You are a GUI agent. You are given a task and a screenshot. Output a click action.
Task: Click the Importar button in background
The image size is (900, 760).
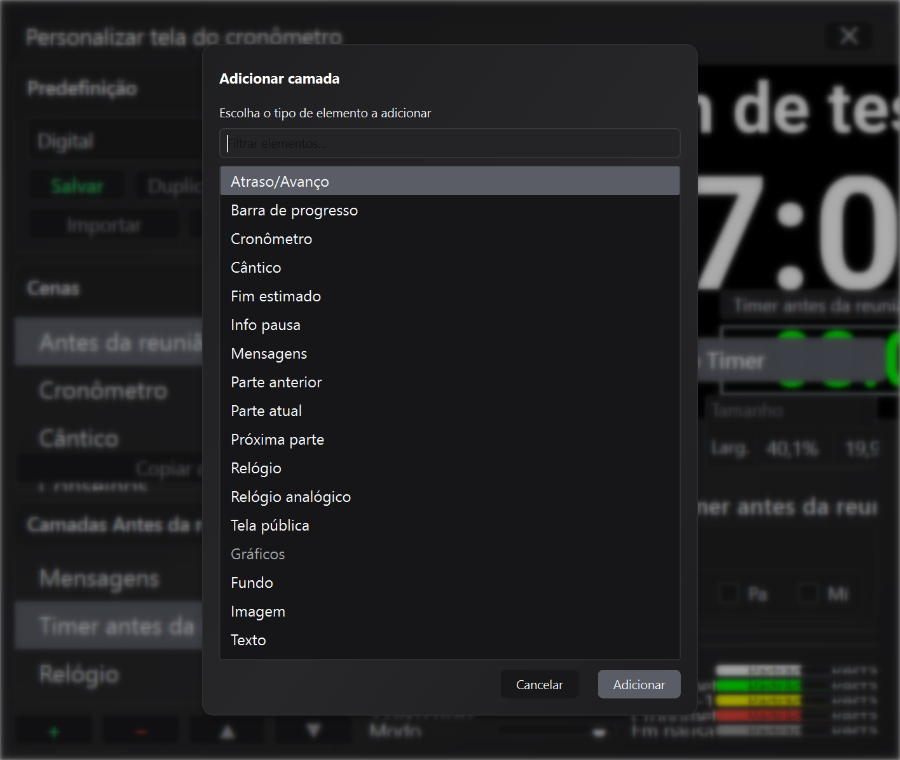103,225
